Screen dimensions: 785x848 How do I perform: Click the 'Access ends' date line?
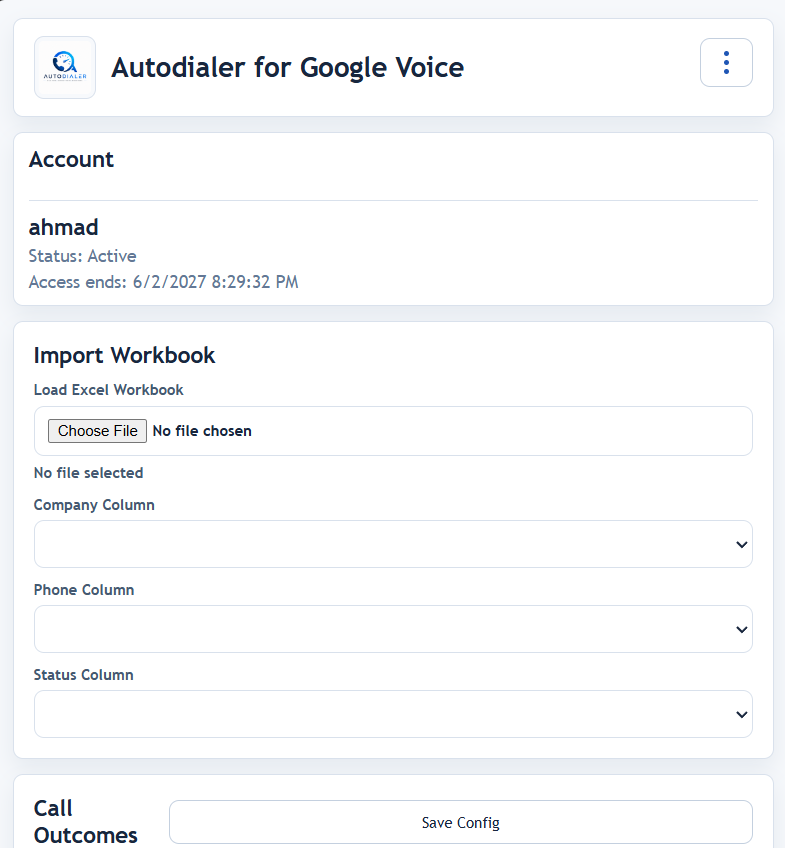pyautogui.click(x=163, y=282)
